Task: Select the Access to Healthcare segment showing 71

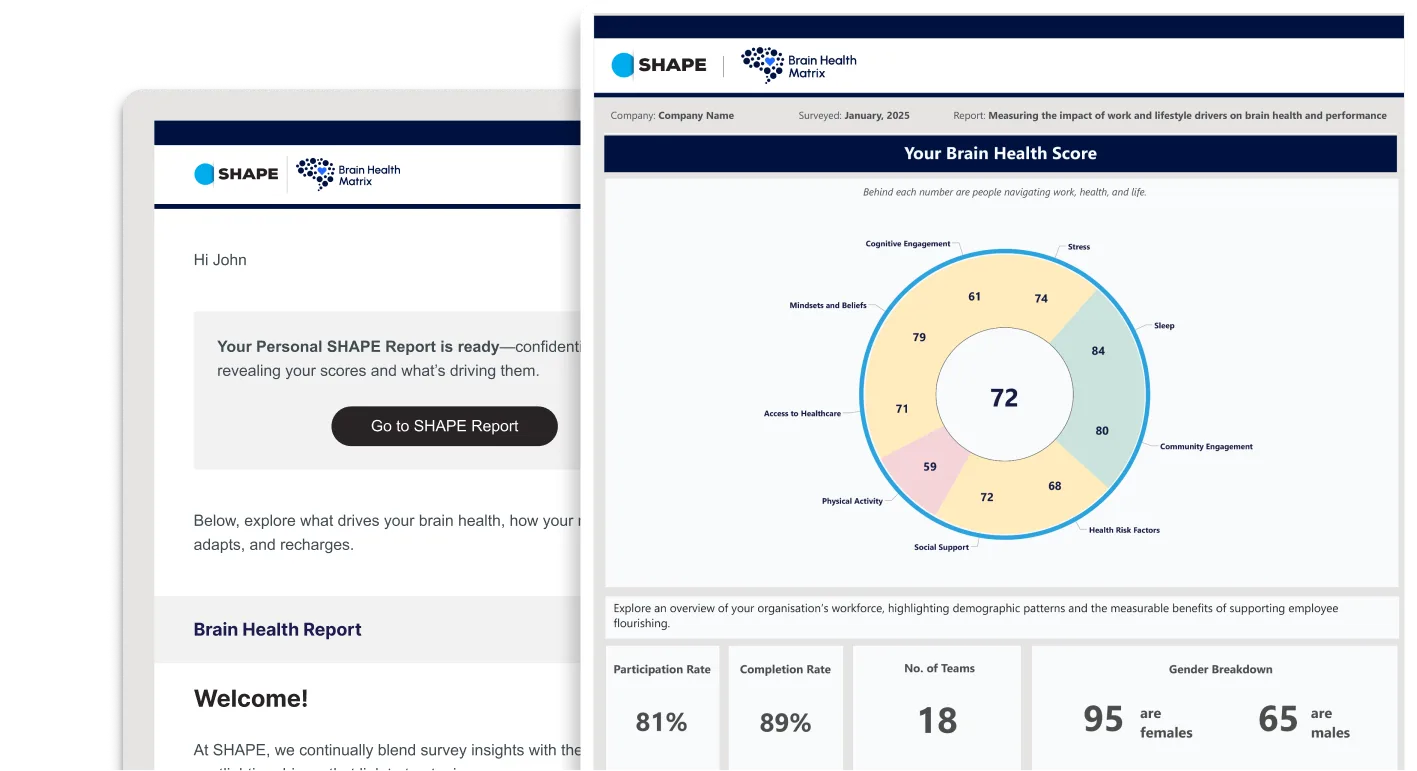Action: (x=902, y=409)
